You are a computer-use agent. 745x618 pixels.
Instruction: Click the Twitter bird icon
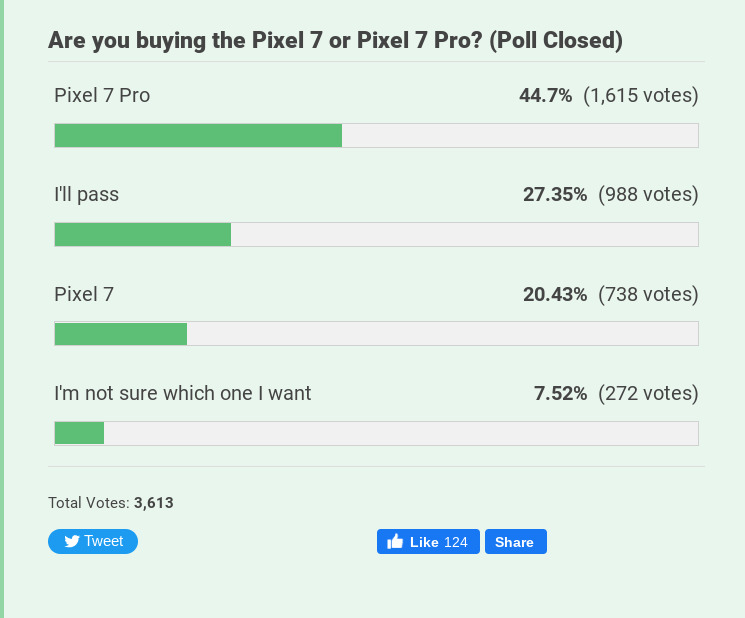click(71, 542)
